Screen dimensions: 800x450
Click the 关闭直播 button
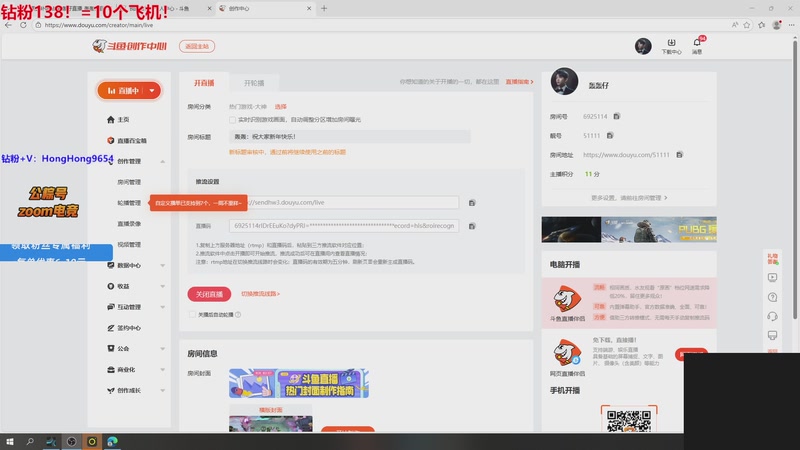[x=209, y=294]
